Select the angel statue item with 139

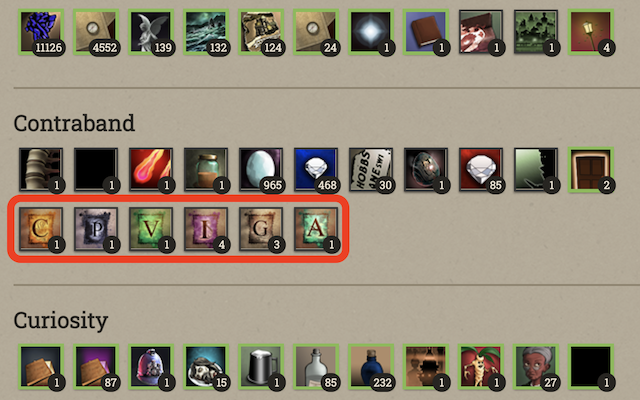click(151, 32)
